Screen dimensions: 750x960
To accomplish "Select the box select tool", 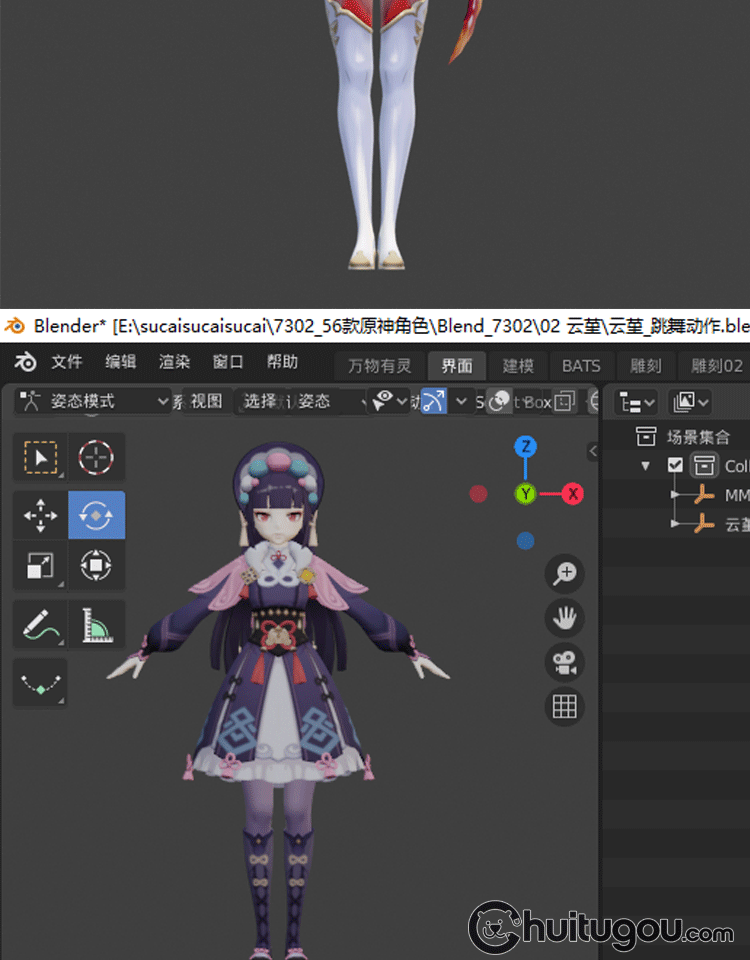I will coord(41,457).
